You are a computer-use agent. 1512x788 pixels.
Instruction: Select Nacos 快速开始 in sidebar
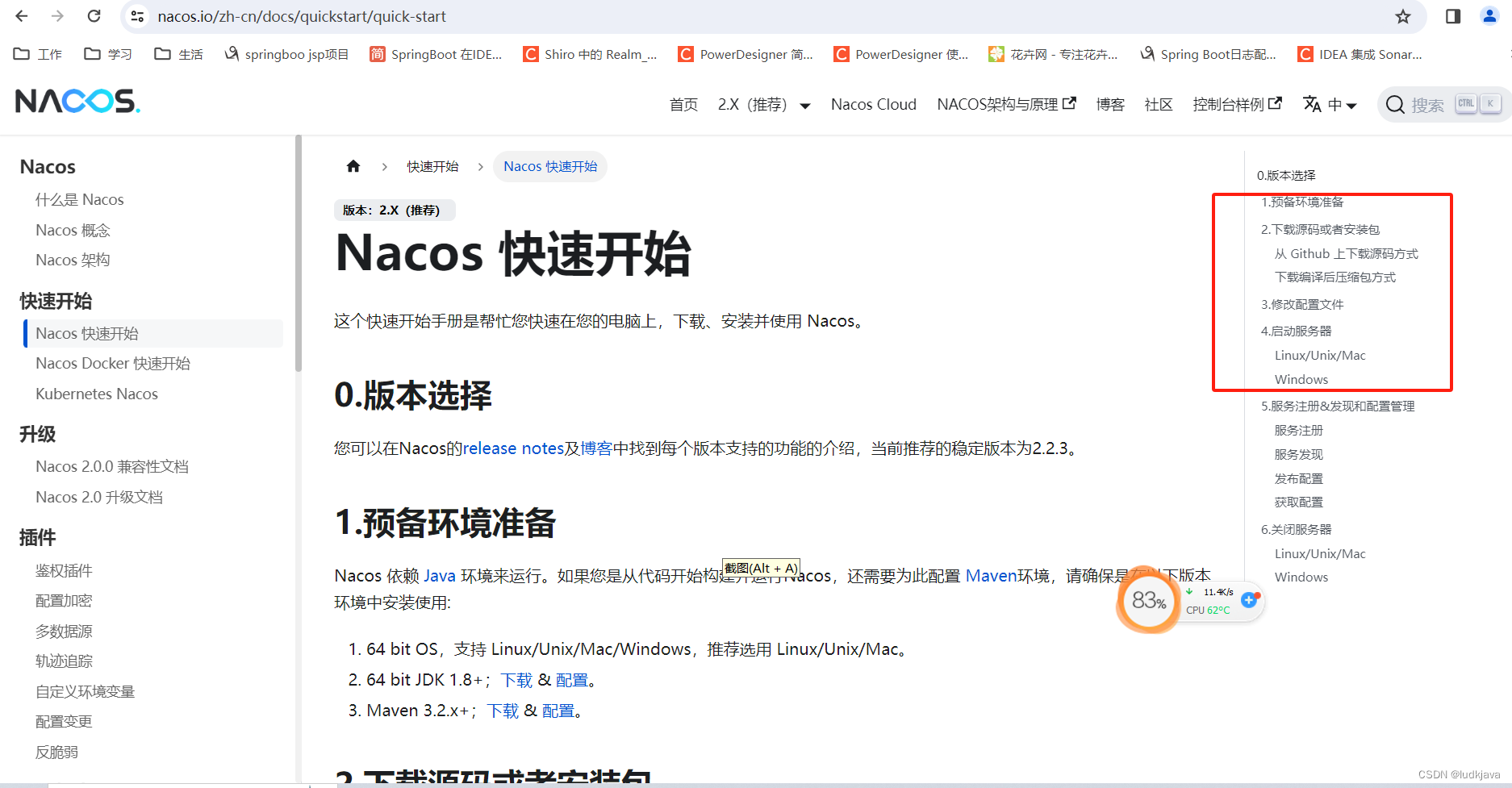tap(153, 333)
